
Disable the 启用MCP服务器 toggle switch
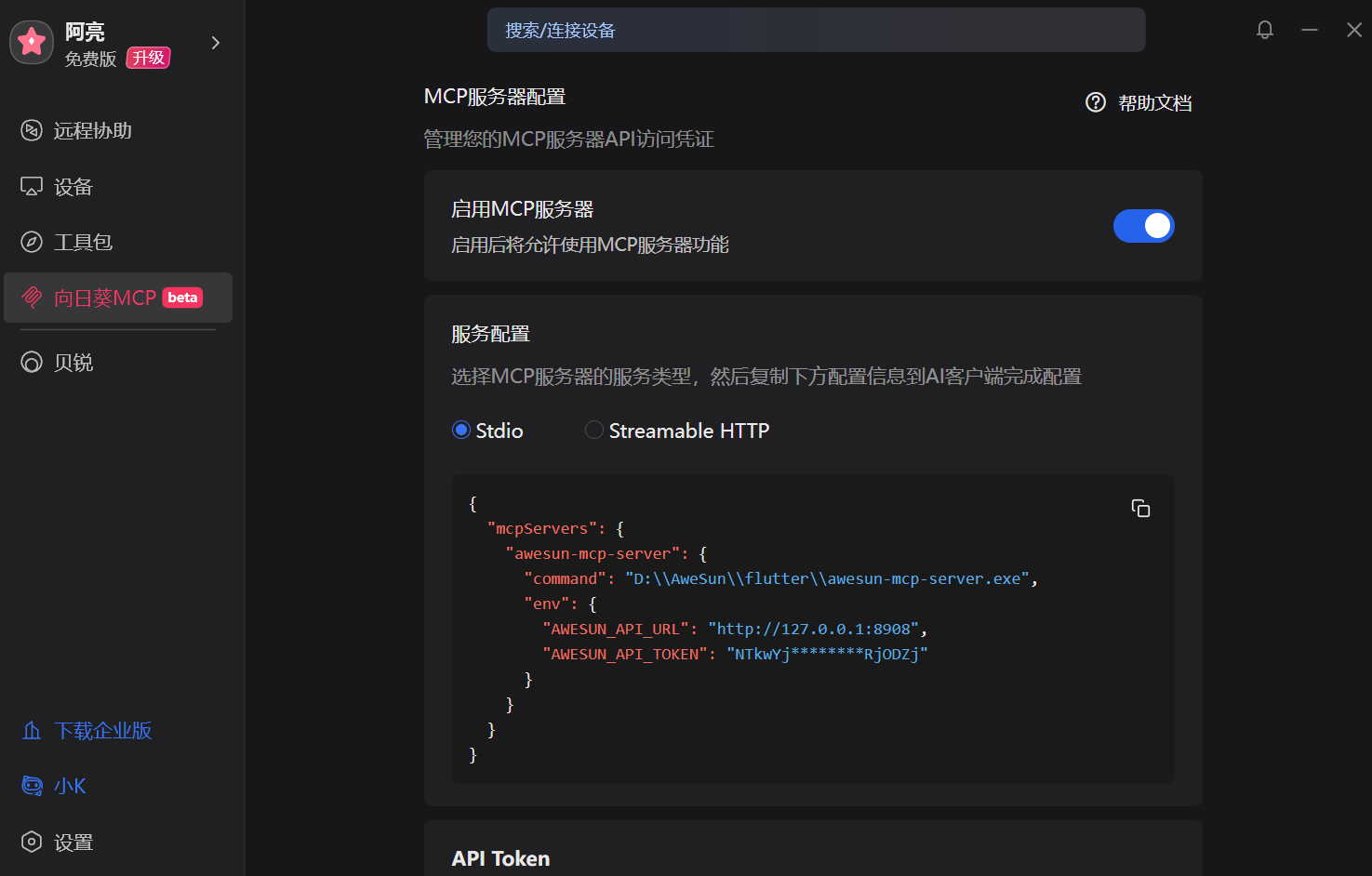tap(1143, 226)
